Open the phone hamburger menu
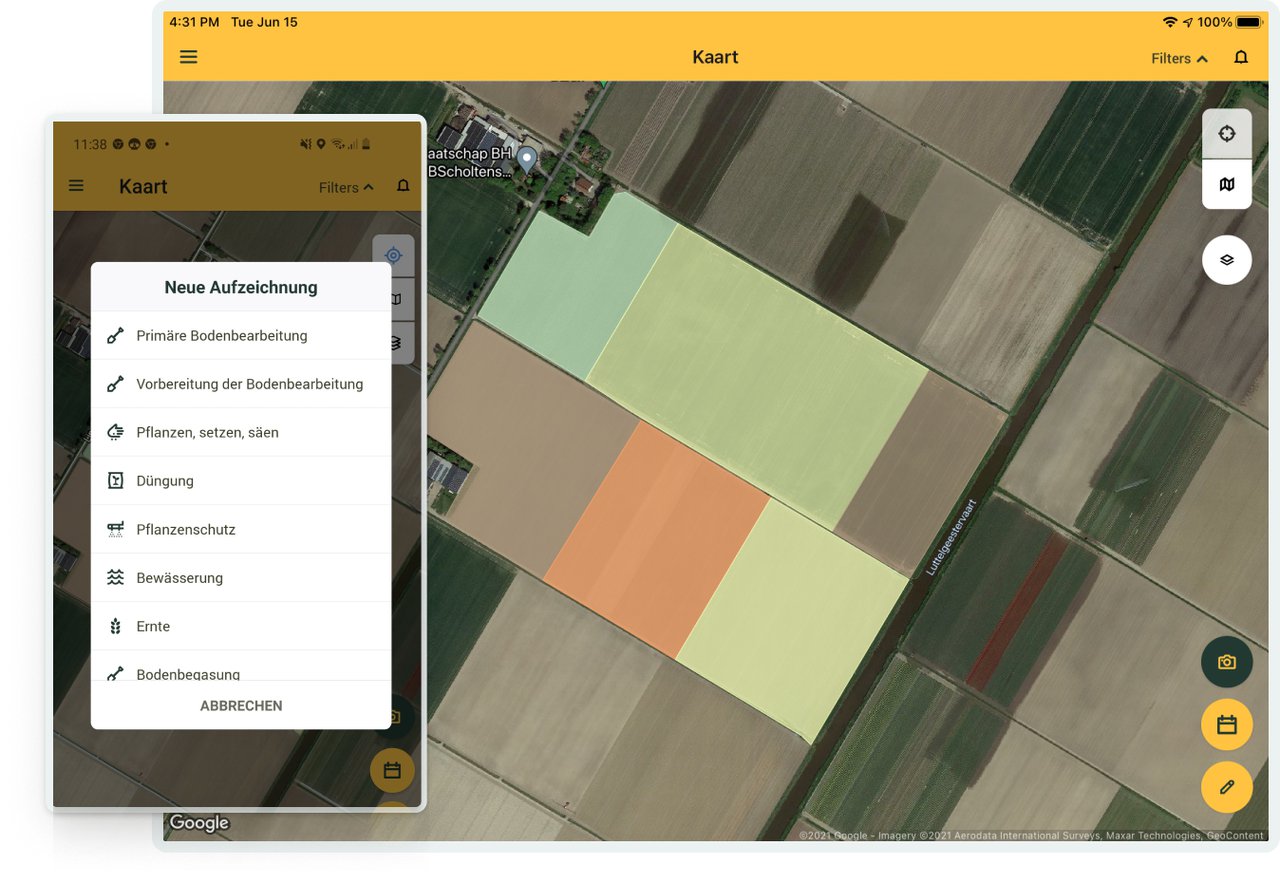The height and width of the screenshot is (883, 1280). pos(76,186)
